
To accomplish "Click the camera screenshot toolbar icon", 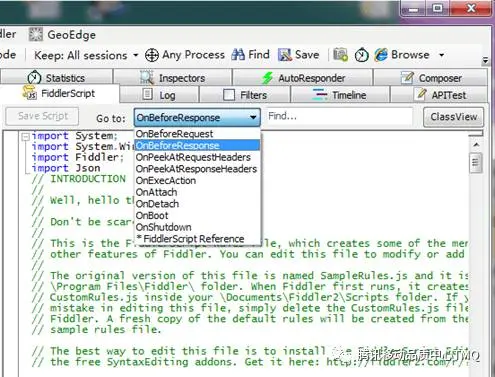I will 341,55.
